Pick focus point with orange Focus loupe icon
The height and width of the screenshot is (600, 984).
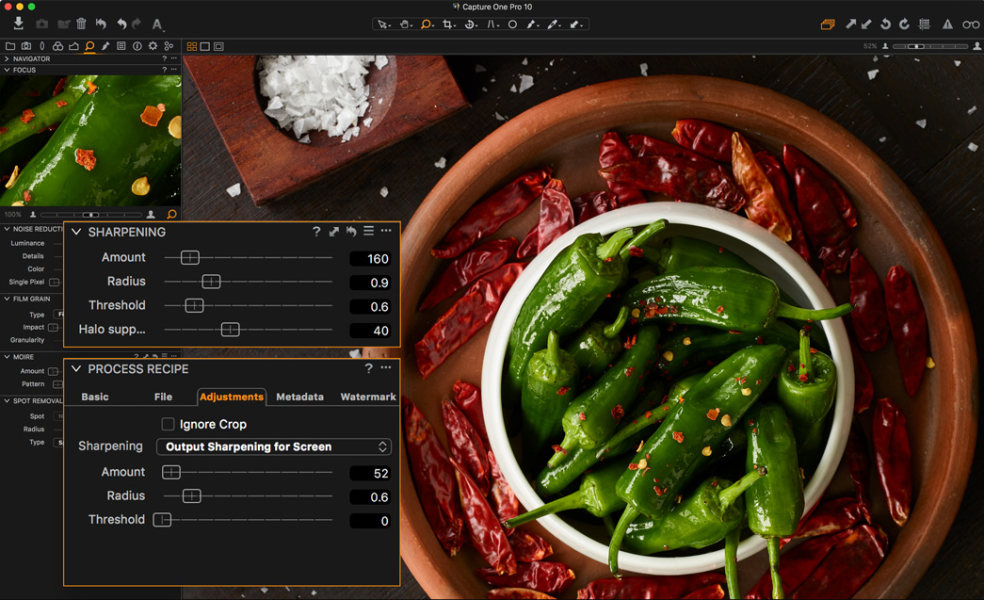172,214
